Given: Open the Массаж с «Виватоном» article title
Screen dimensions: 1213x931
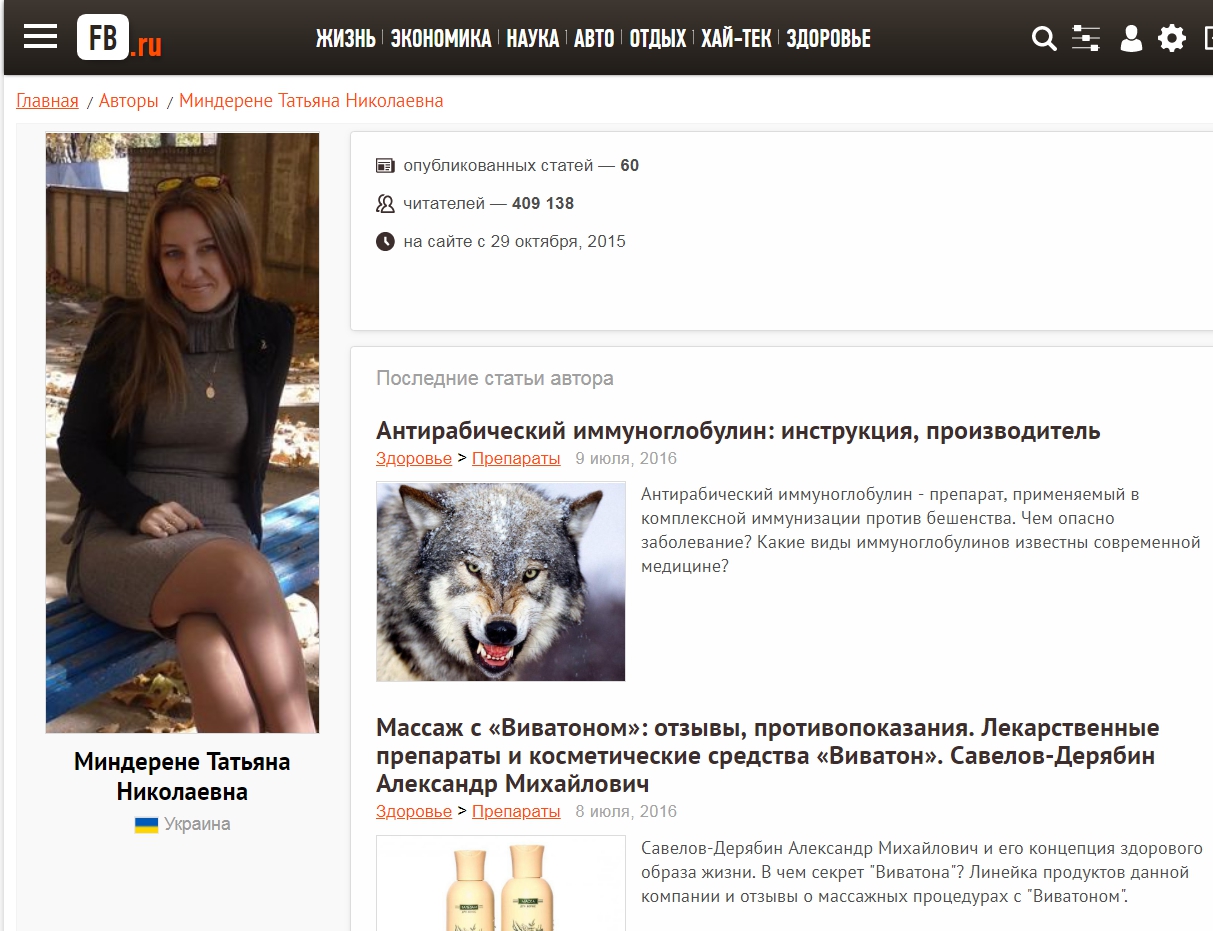Looking at the screenshot, I should click(768, 754).
